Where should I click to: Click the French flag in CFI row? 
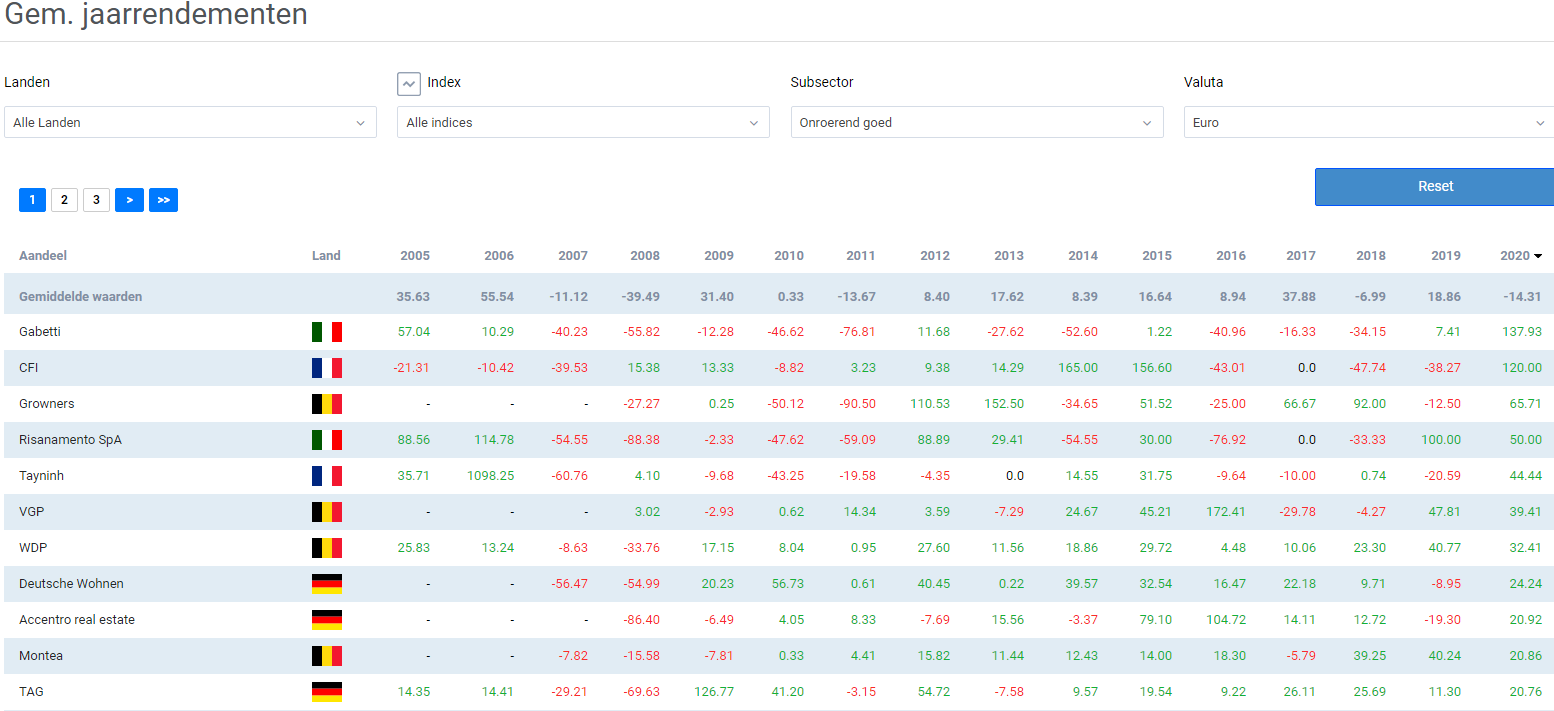(326, 368)
